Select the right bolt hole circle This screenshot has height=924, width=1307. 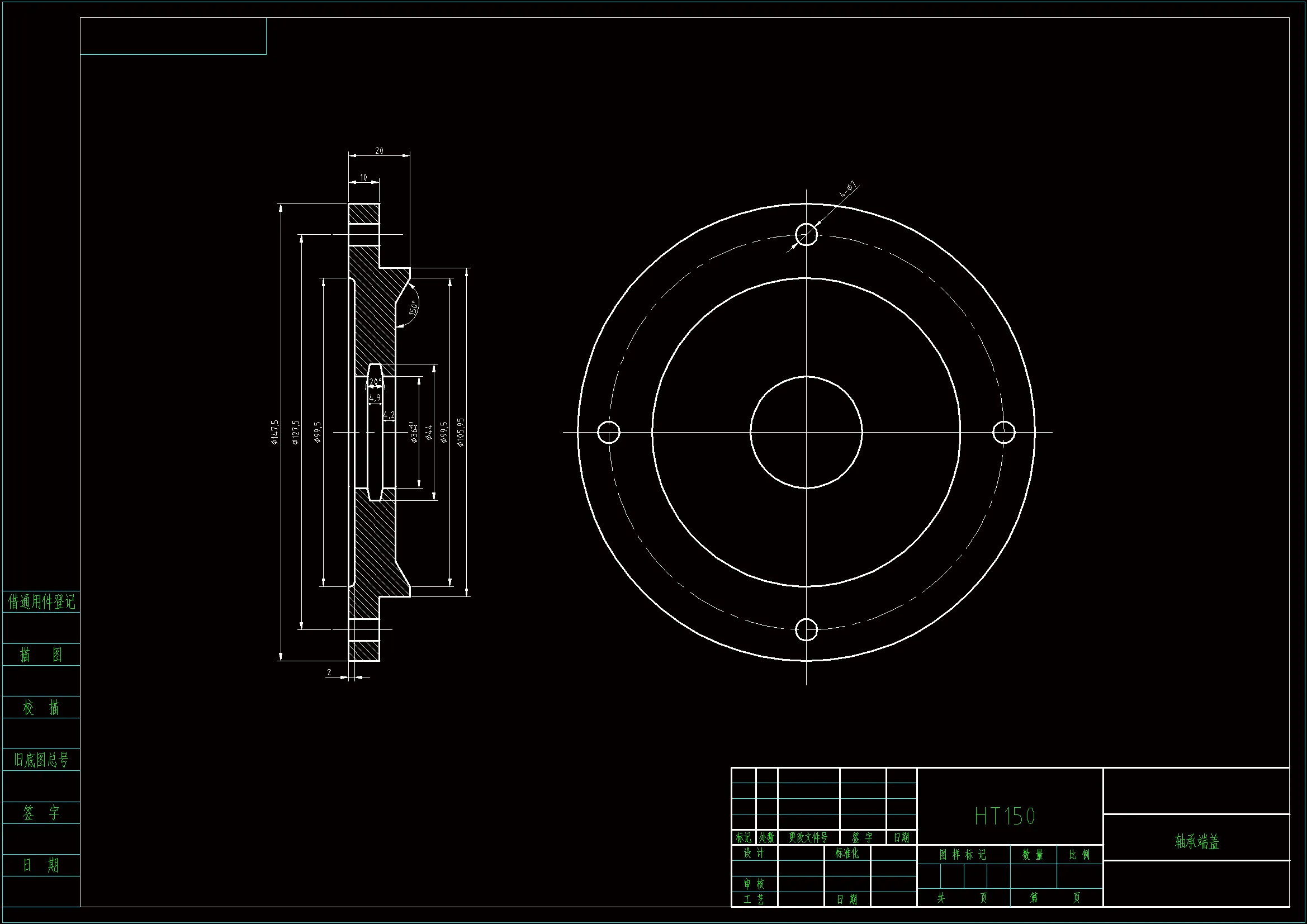point(1003,432)
